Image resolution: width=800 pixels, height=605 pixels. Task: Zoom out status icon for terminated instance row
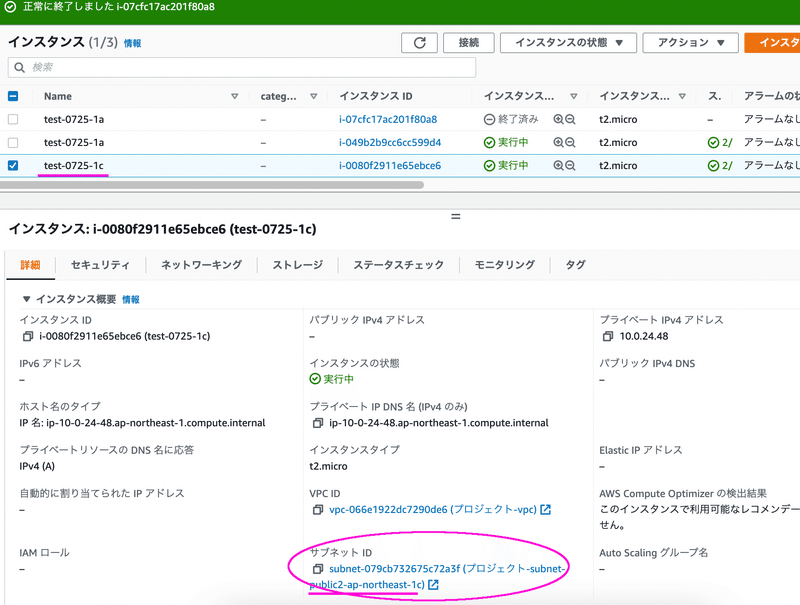click(x=570, y=119)
